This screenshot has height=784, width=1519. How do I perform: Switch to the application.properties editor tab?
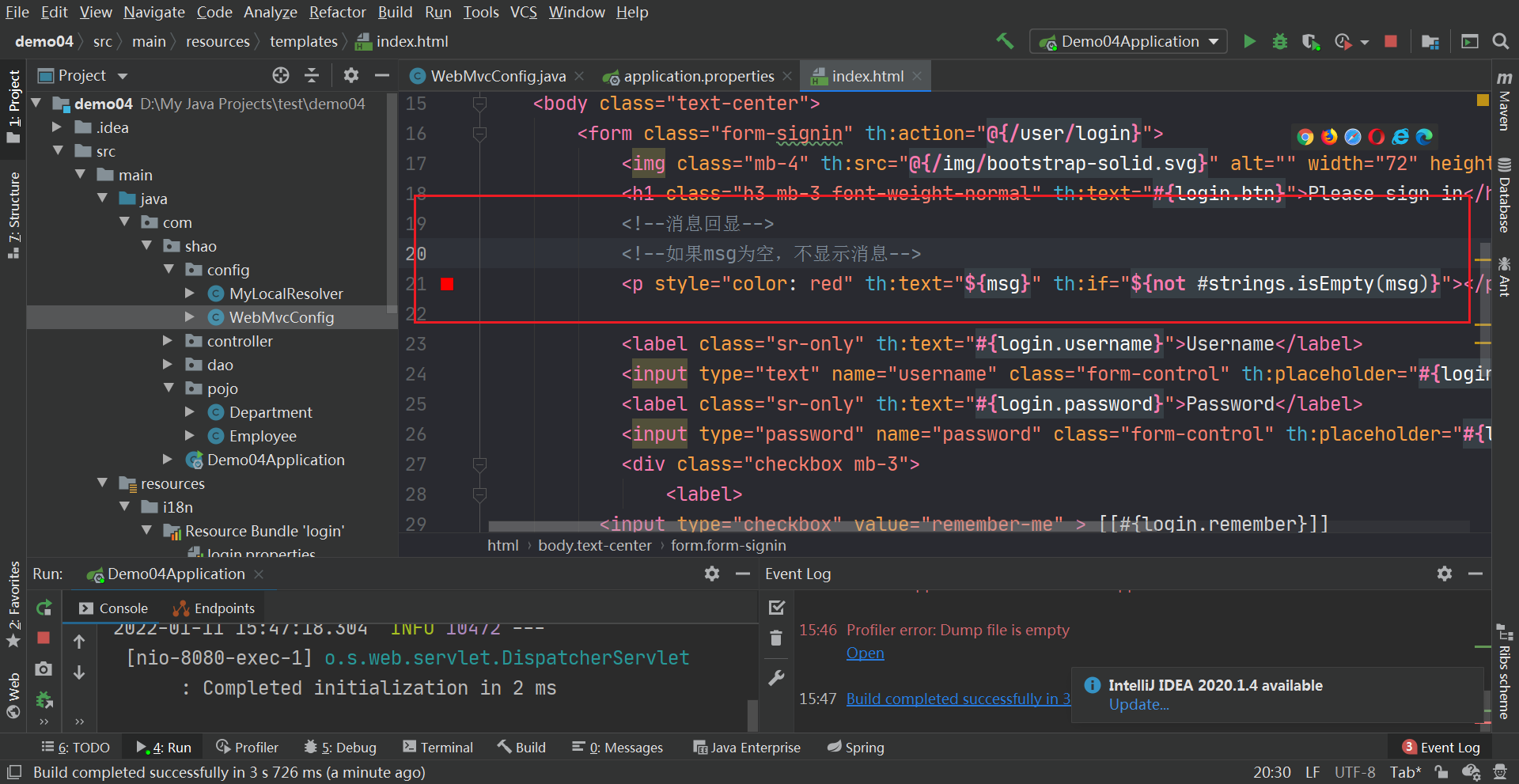pyautogui.click(x=697, y=76)
